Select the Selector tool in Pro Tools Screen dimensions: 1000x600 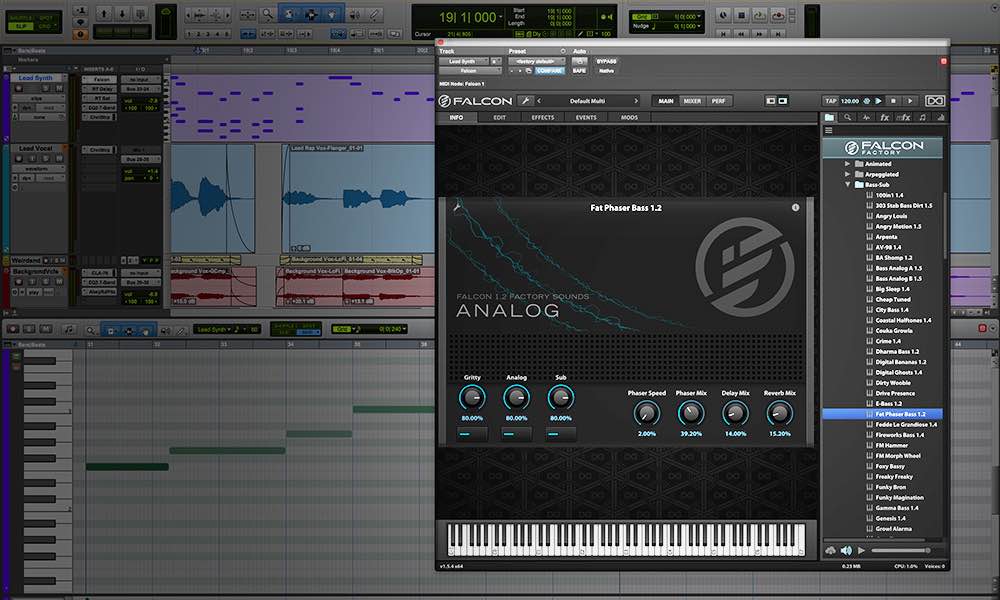pos(311,14)
